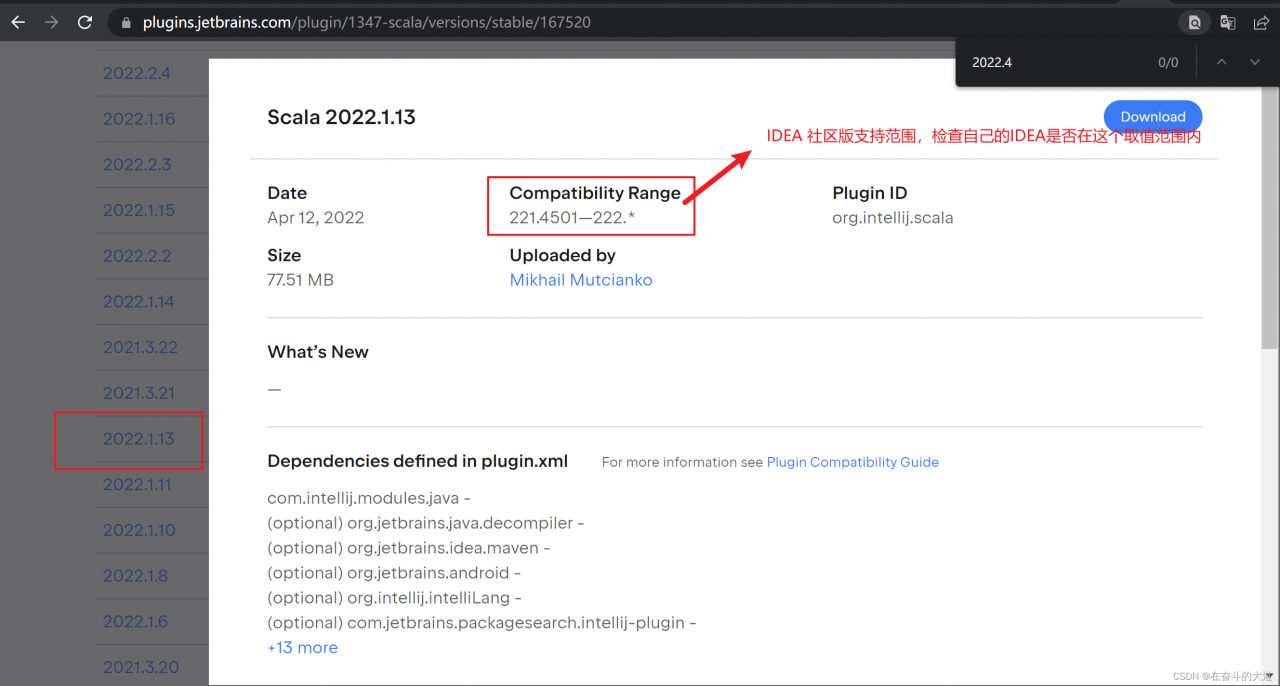Click the padlock site info icon
Image resolution: width=1280 pixels, height=686 pixels.
tap(126, 22)
